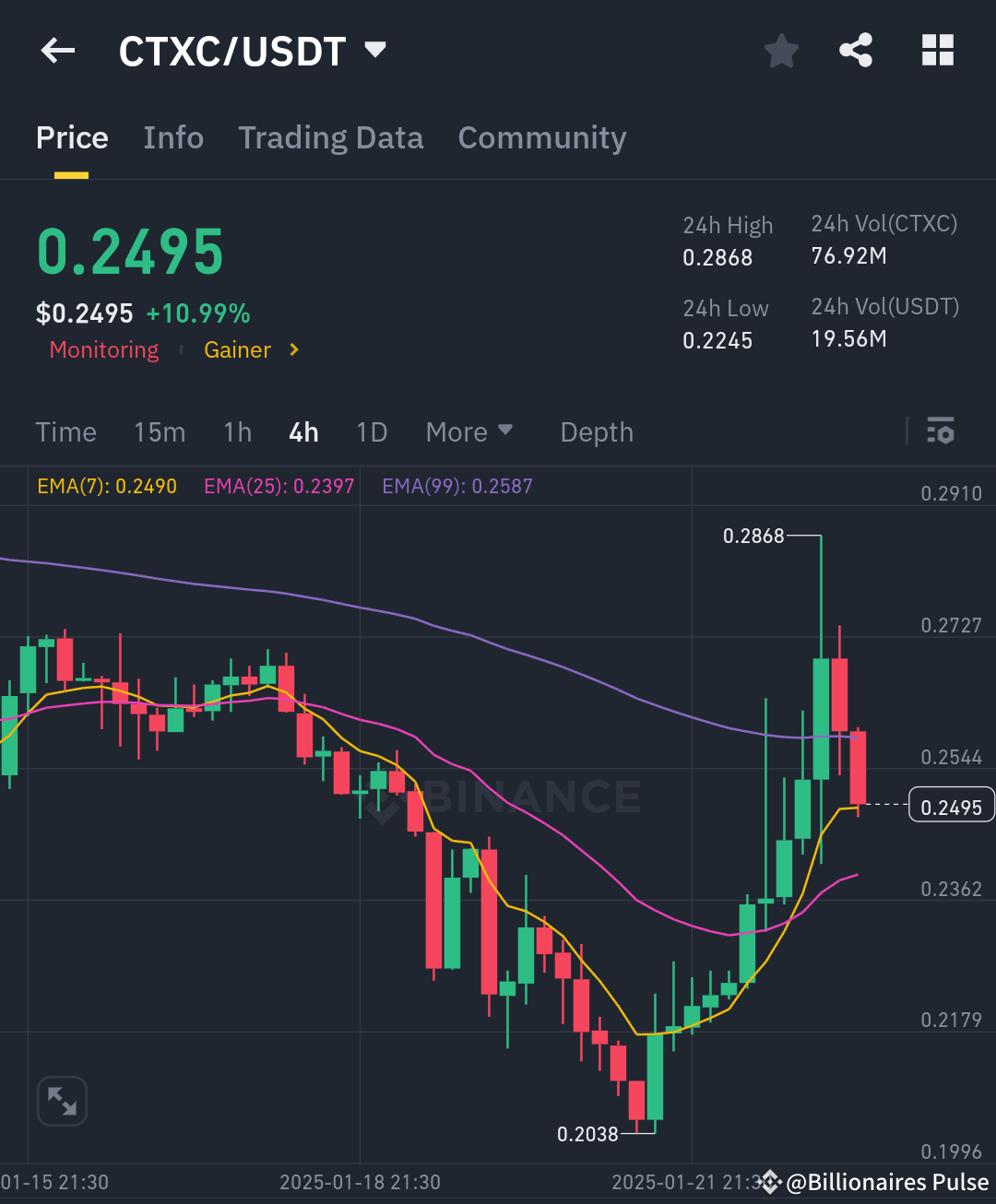Viewport: 996px width, 1204px height.
Task: Select the 1D candlestick interval
Action: click(x=372, y=431)
